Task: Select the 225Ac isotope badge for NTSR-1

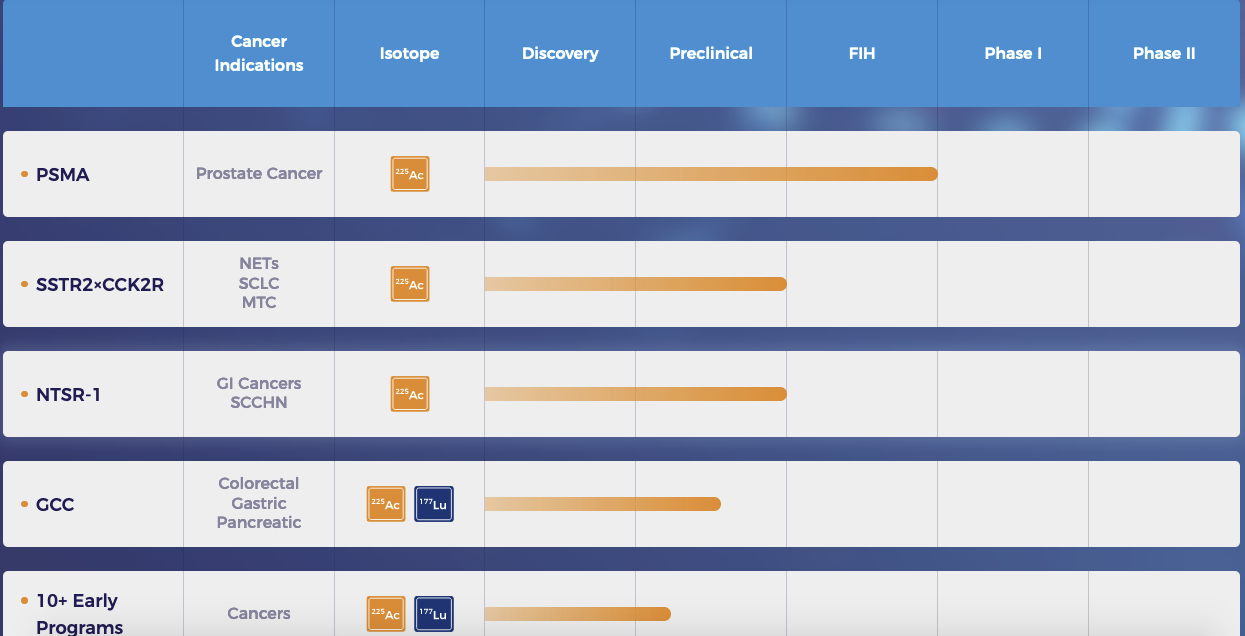Action: point(410,394)
